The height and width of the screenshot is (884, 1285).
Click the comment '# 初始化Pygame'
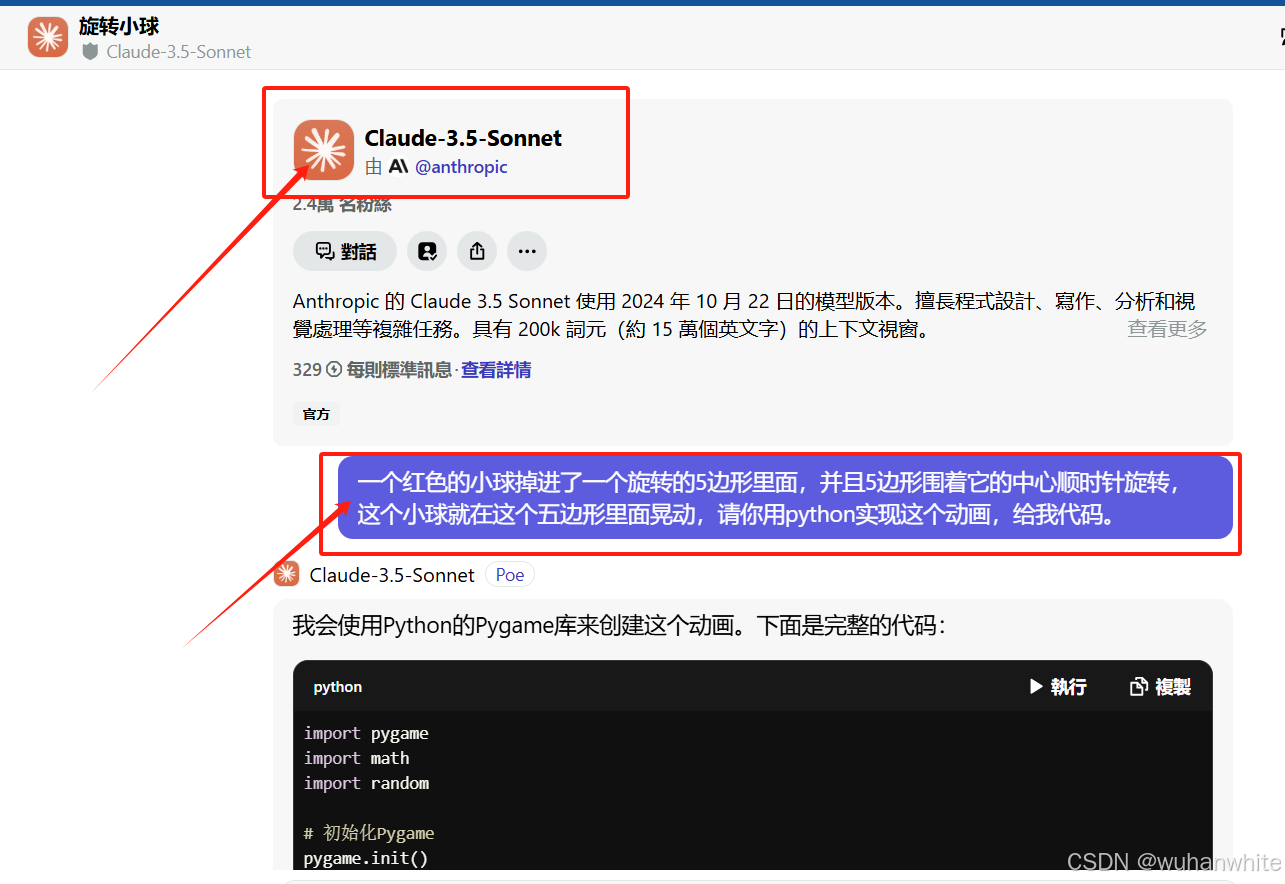coord(369,834)
